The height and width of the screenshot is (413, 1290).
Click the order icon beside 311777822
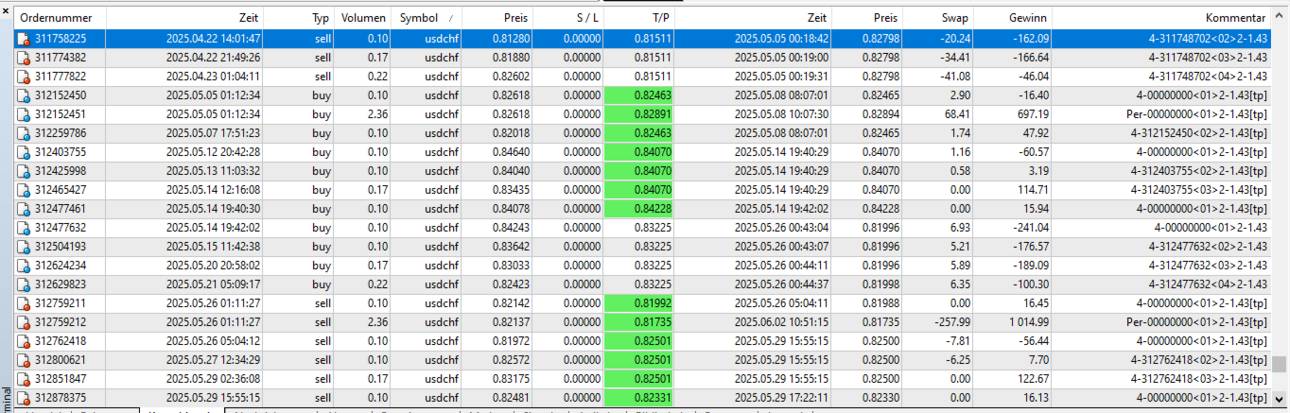point(23,76)
